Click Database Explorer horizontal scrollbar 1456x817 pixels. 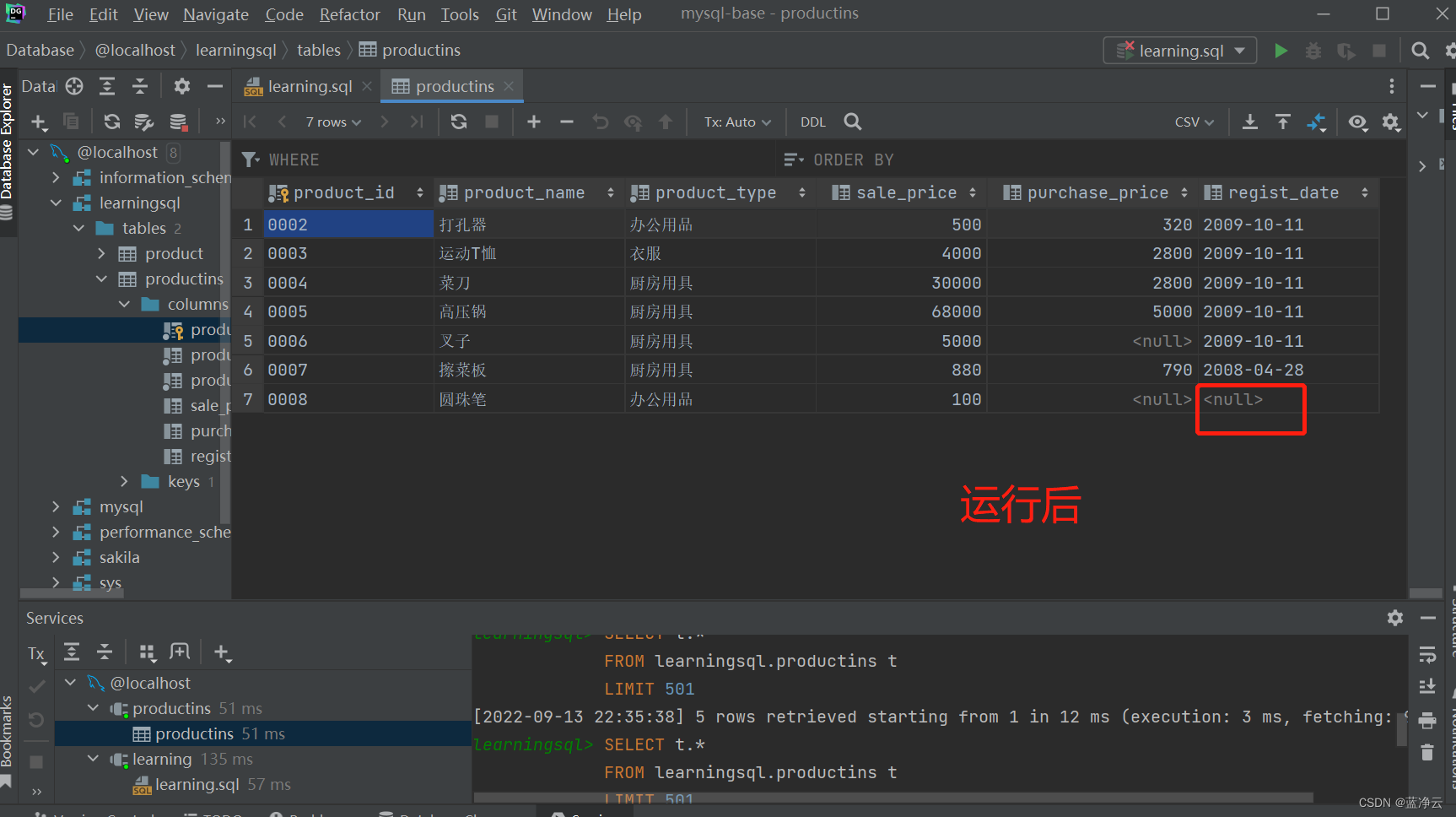(x=72, y=593)
